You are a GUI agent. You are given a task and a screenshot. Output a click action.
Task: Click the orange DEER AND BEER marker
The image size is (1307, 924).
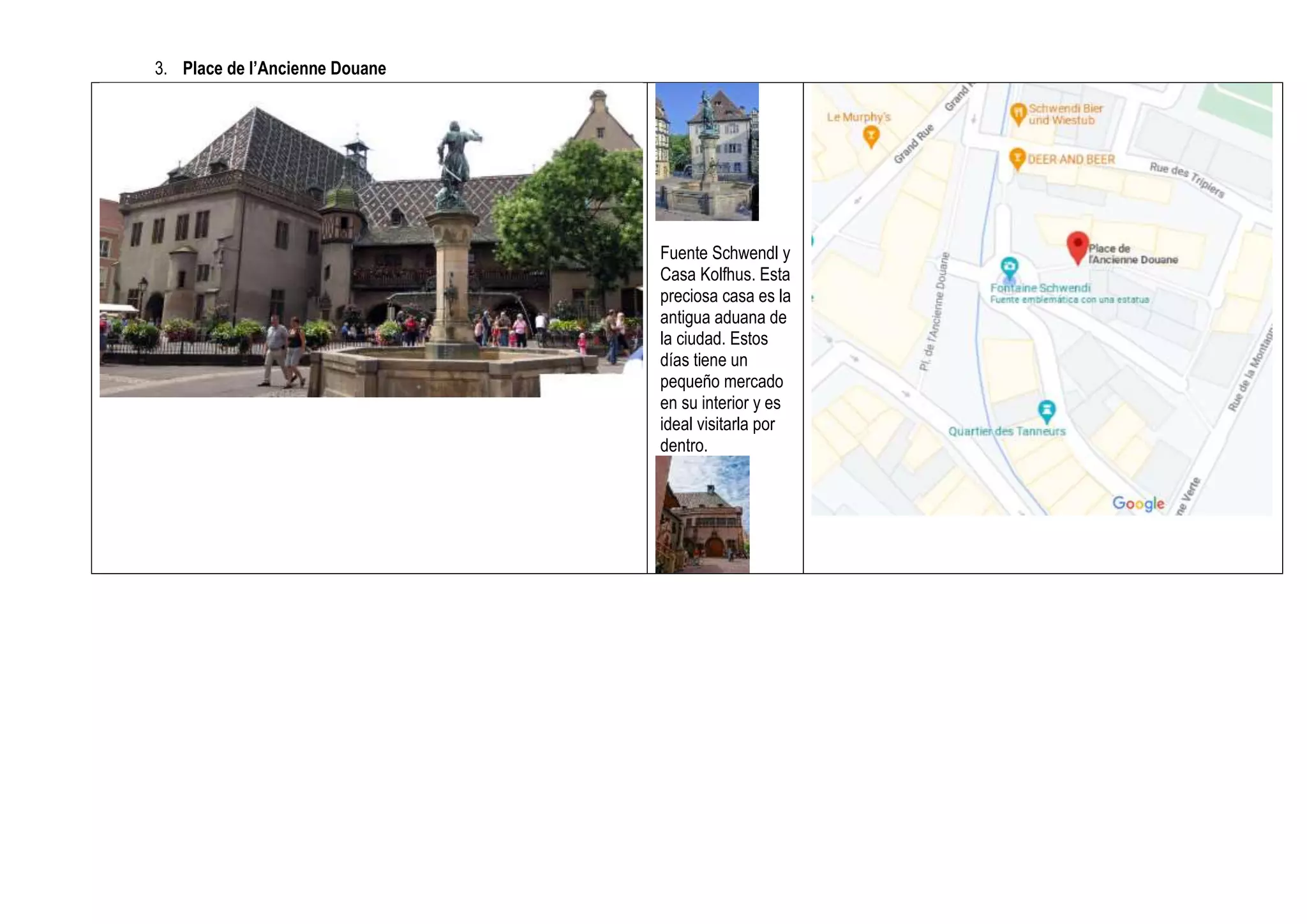pyautogui.click(x=1017, y=158)
